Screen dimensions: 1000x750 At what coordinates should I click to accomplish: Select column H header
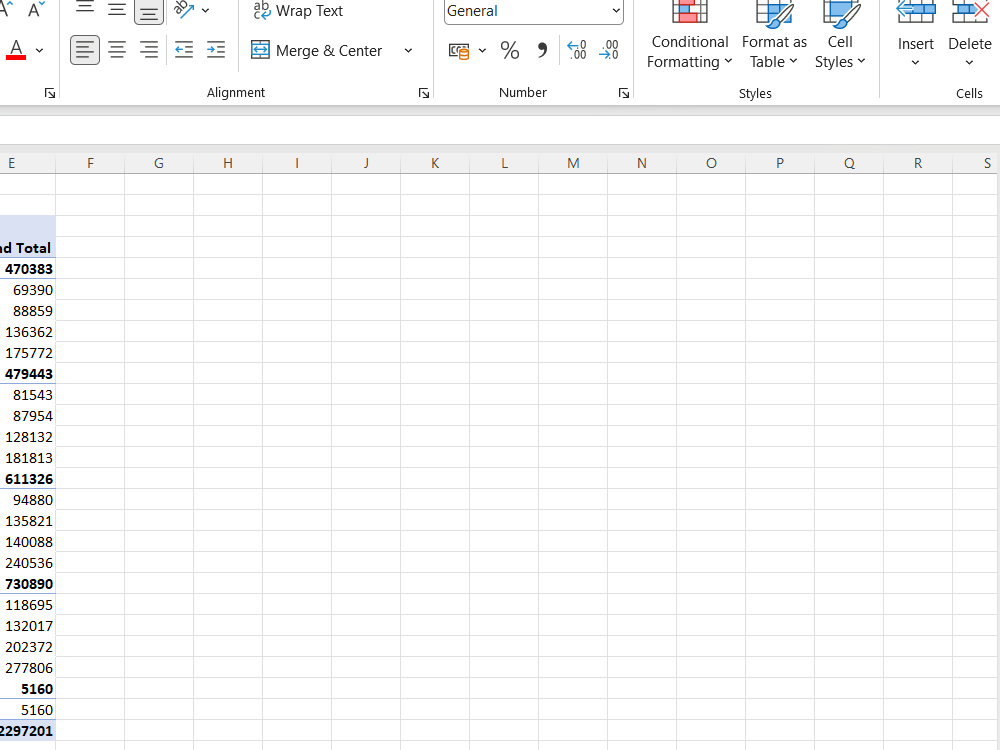coord(228,163)
